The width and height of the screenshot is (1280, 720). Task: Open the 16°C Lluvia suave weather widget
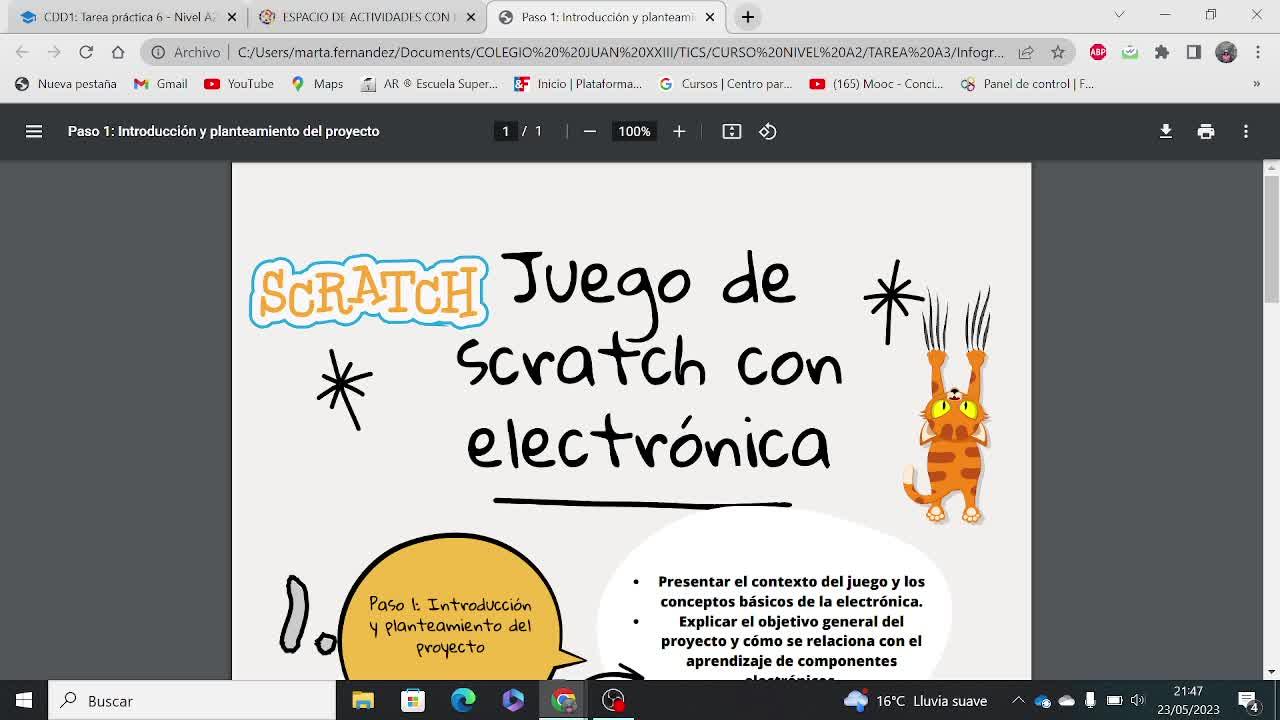(915, 701)
